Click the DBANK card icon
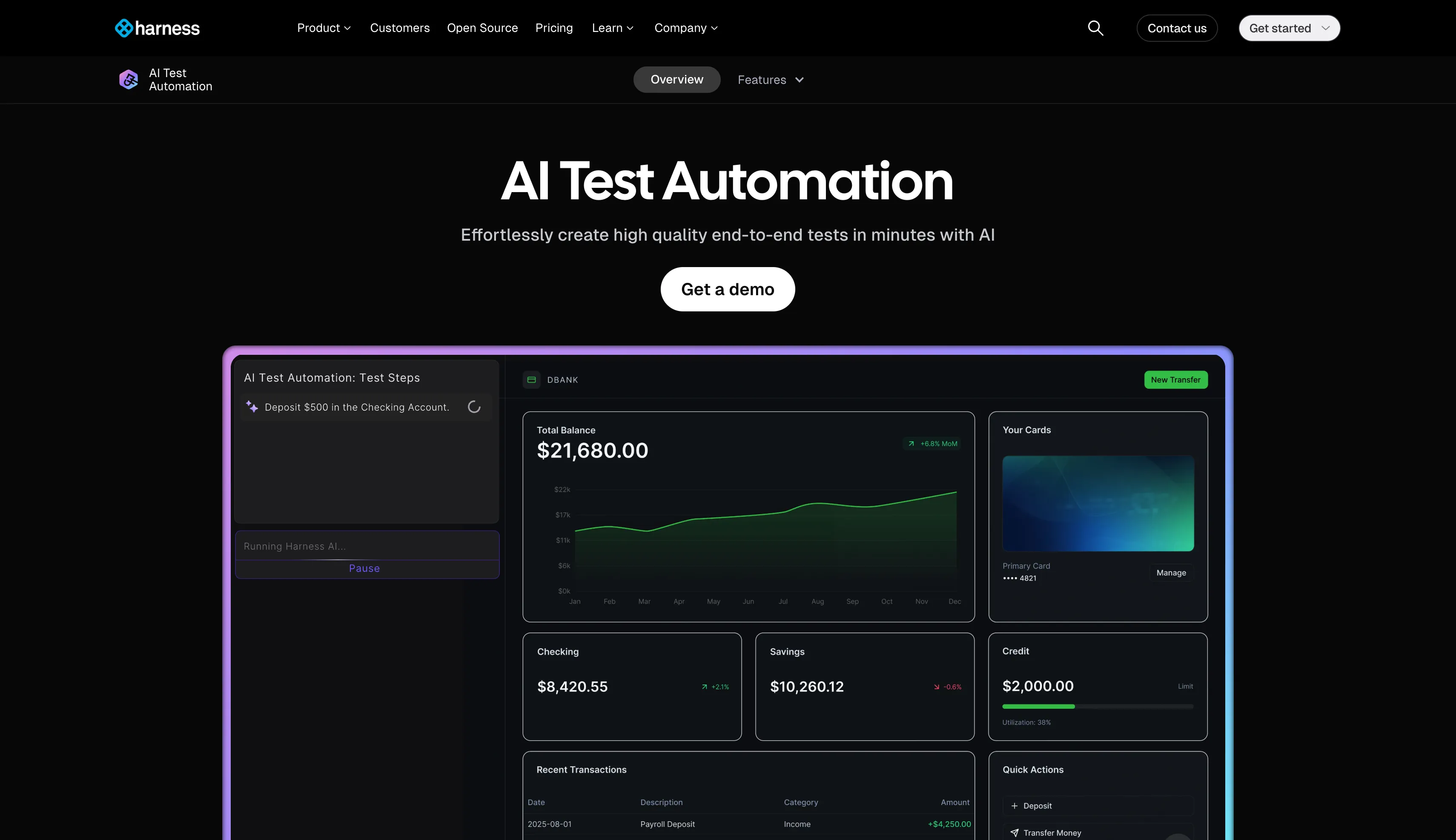 point(532,380)
